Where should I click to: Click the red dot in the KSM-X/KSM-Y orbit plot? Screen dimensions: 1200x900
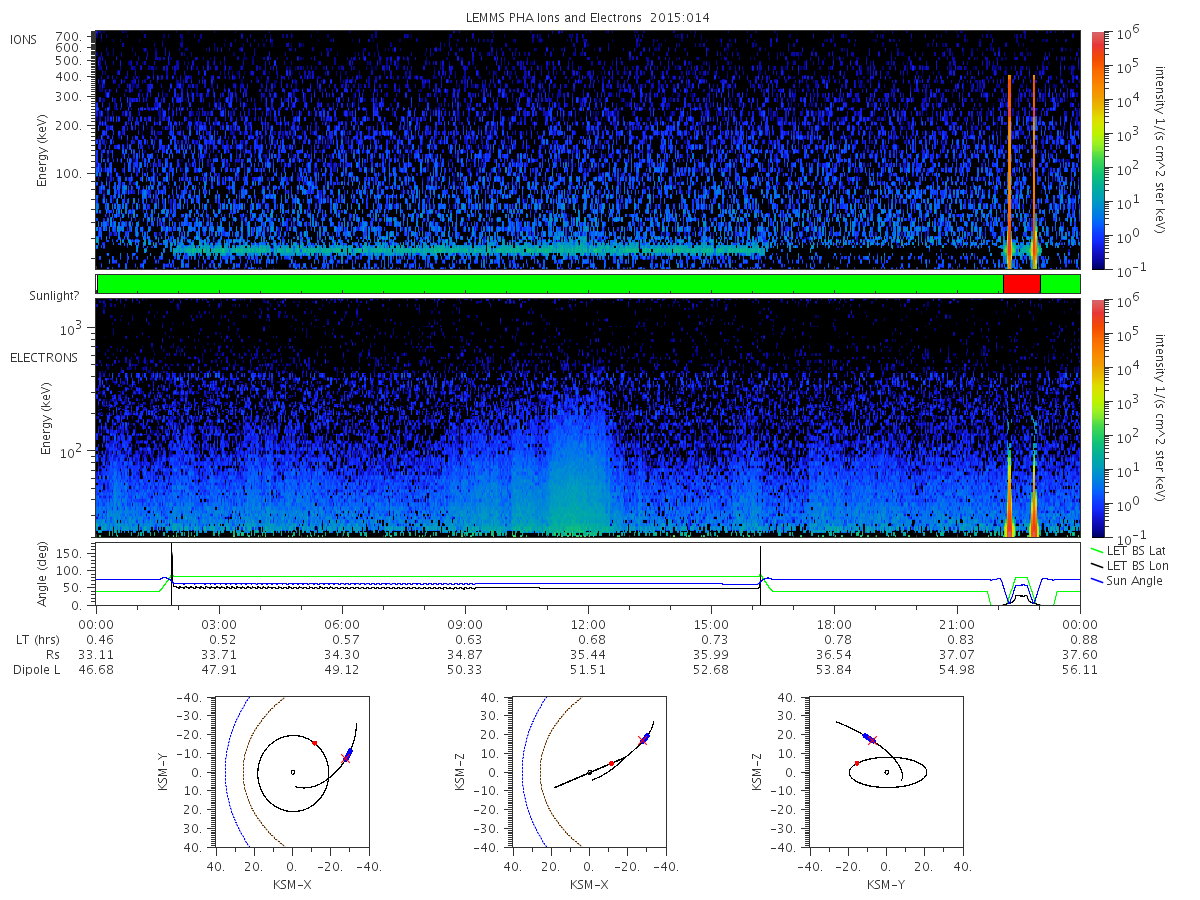(315, 743)
